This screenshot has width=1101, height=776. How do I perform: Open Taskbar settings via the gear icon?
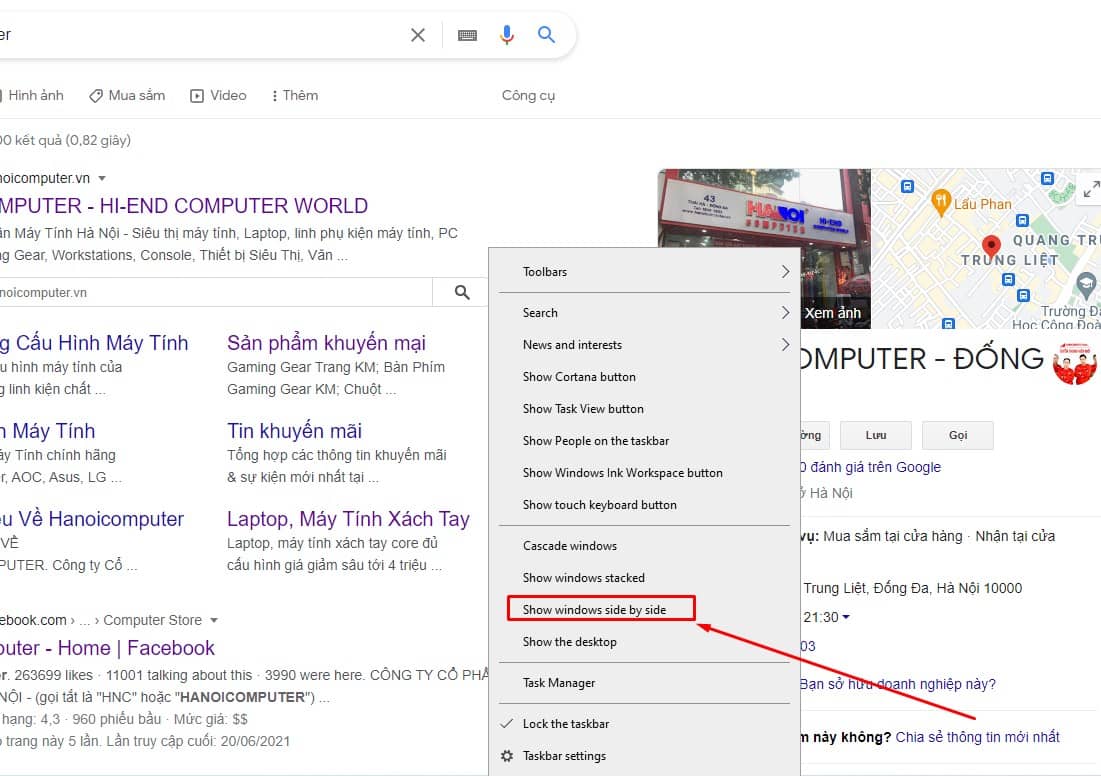(507, 756)
